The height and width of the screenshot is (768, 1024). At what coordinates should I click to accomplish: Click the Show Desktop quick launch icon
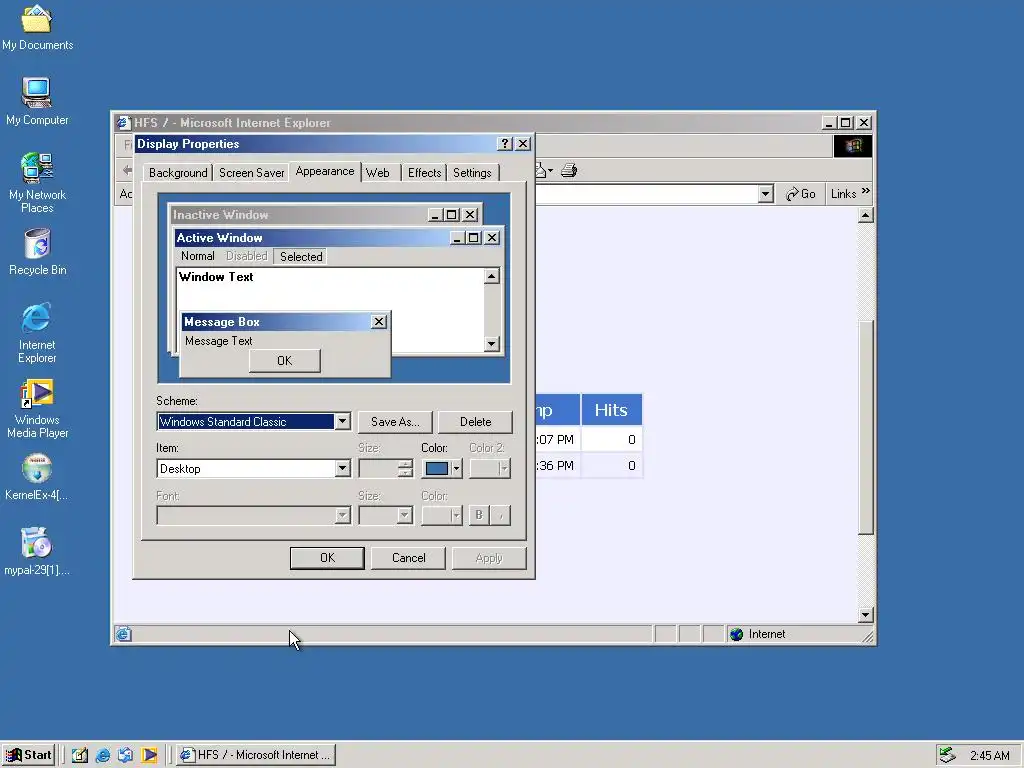point(80,755)
